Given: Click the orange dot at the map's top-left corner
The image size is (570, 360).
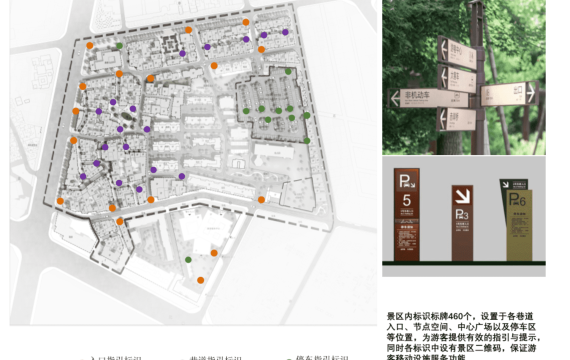Looking at the screenshot, I should tap(89, 45).
